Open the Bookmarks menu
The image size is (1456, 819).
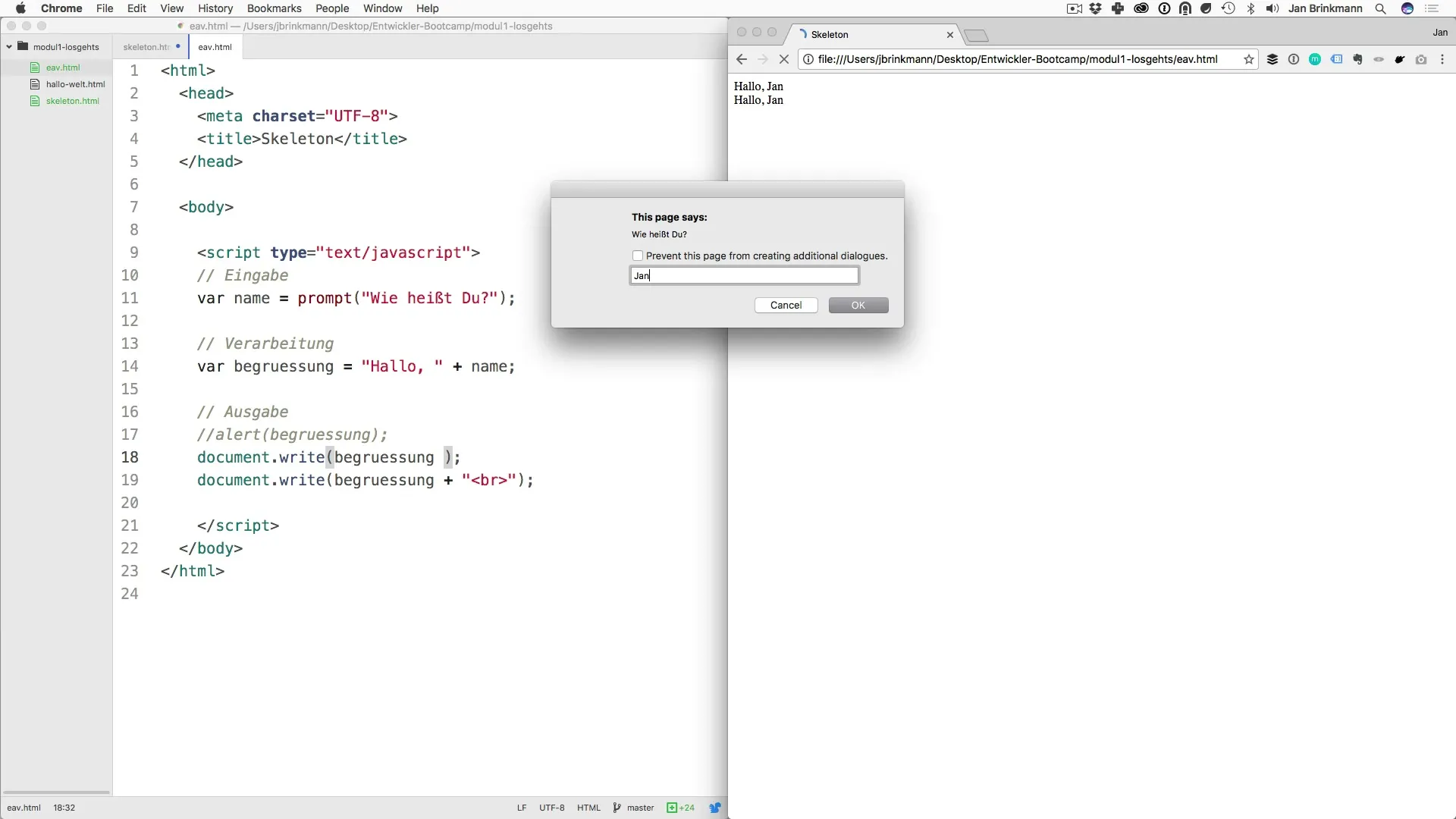(274, 8)
